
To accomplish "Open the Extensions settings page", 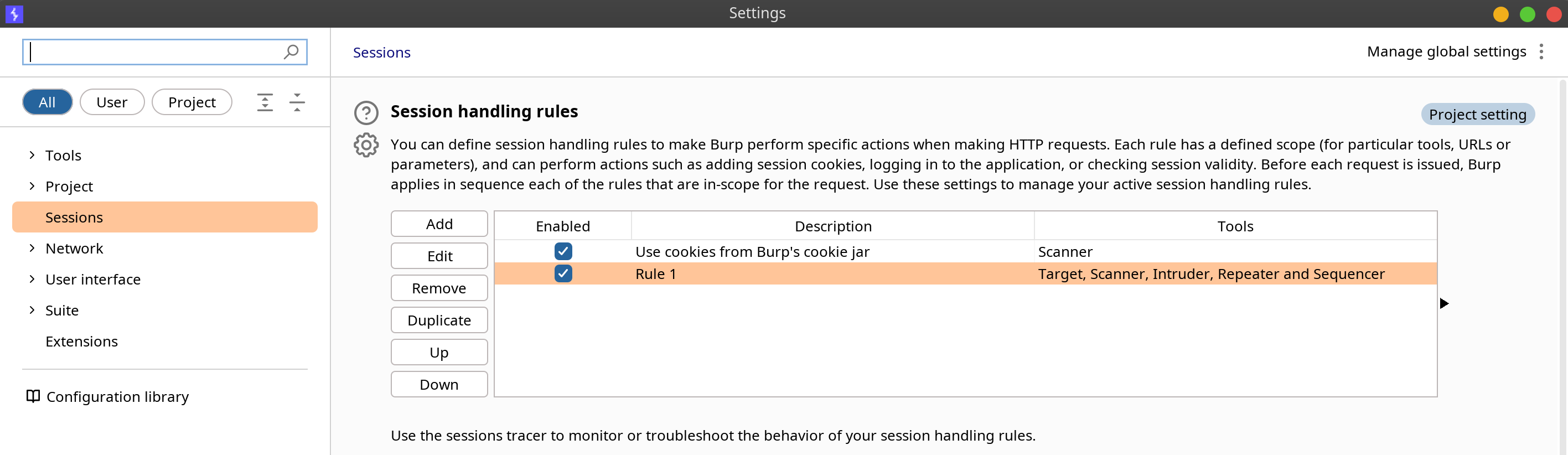I will (x=81, y=341).
